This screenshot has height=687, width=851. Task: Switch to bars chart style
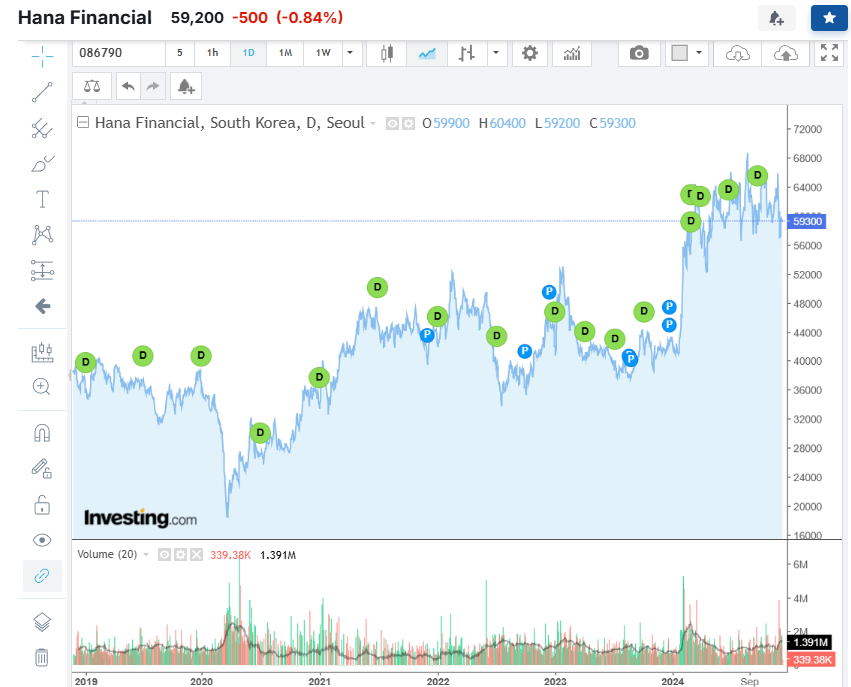[x=467, y=53]
